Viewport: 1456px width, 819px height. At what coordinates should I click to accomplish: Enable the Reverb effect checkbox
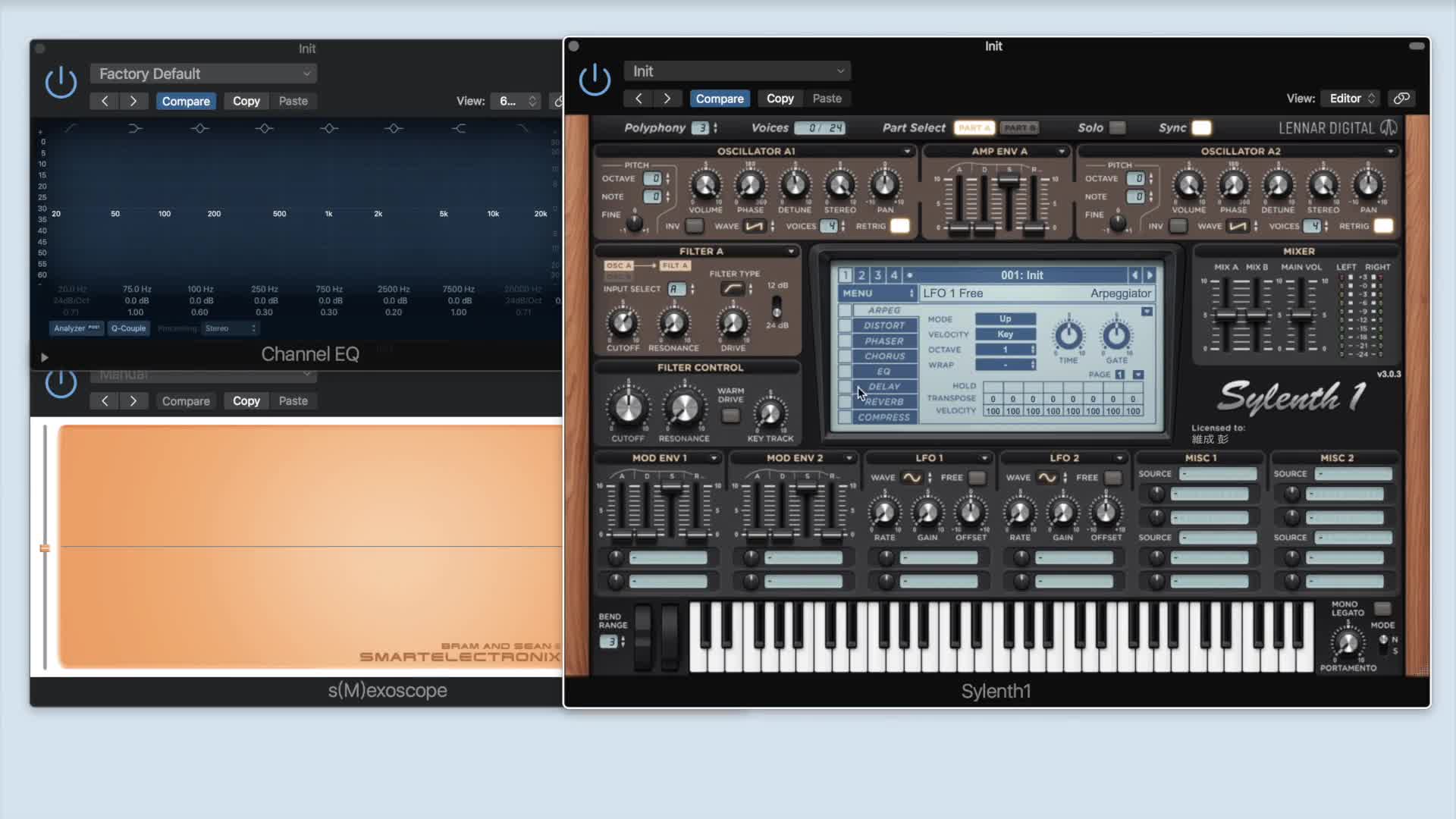pyautogui.click(x=845, y=402)
